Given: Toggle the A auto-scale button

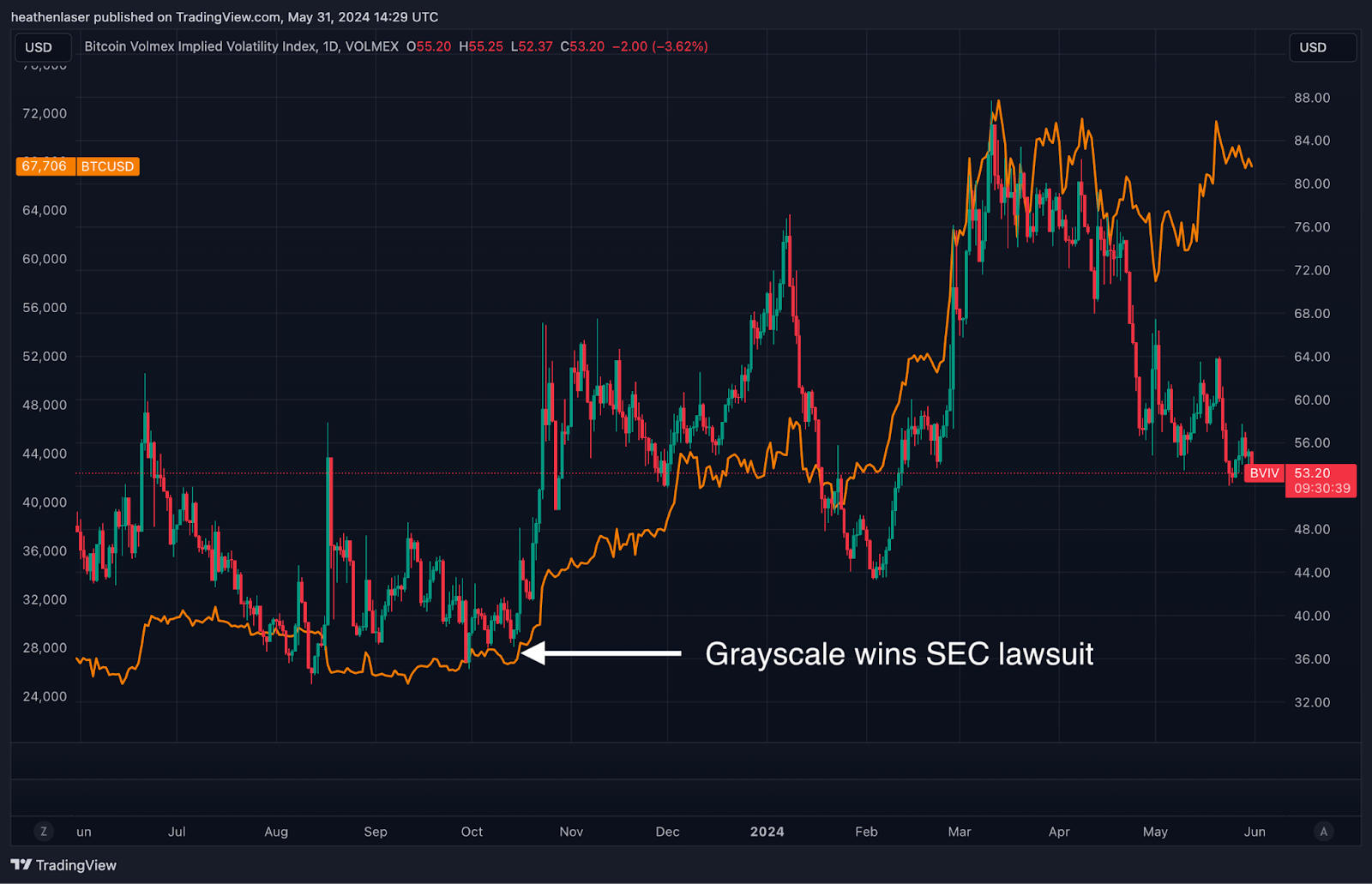Looking at the screenshot, I should coord(1324,831).
